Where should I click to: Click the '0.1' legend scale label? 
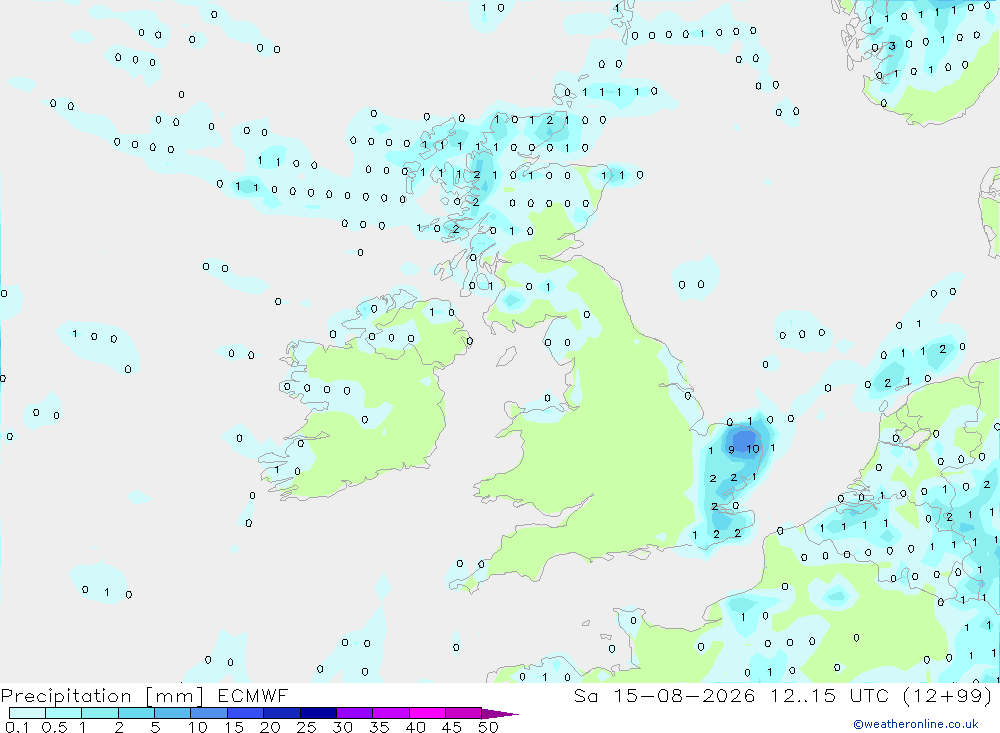point(17,727)
